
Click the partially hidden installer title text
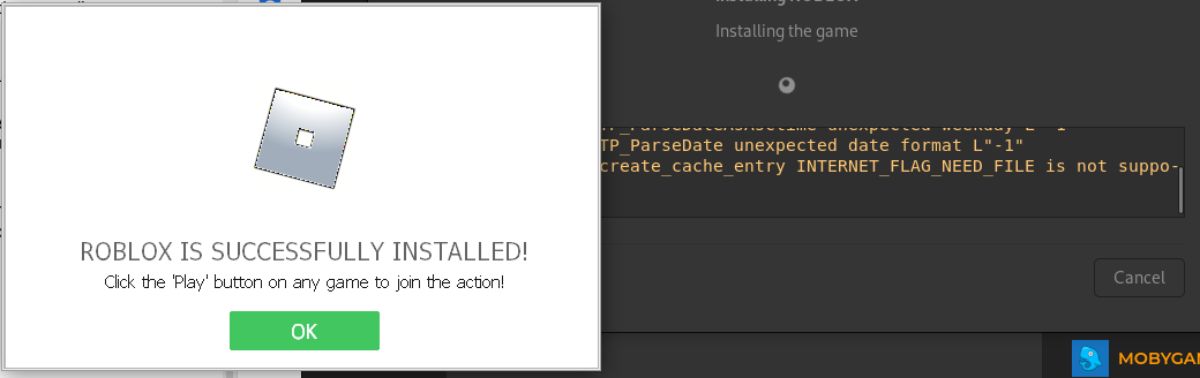point(786,3)
